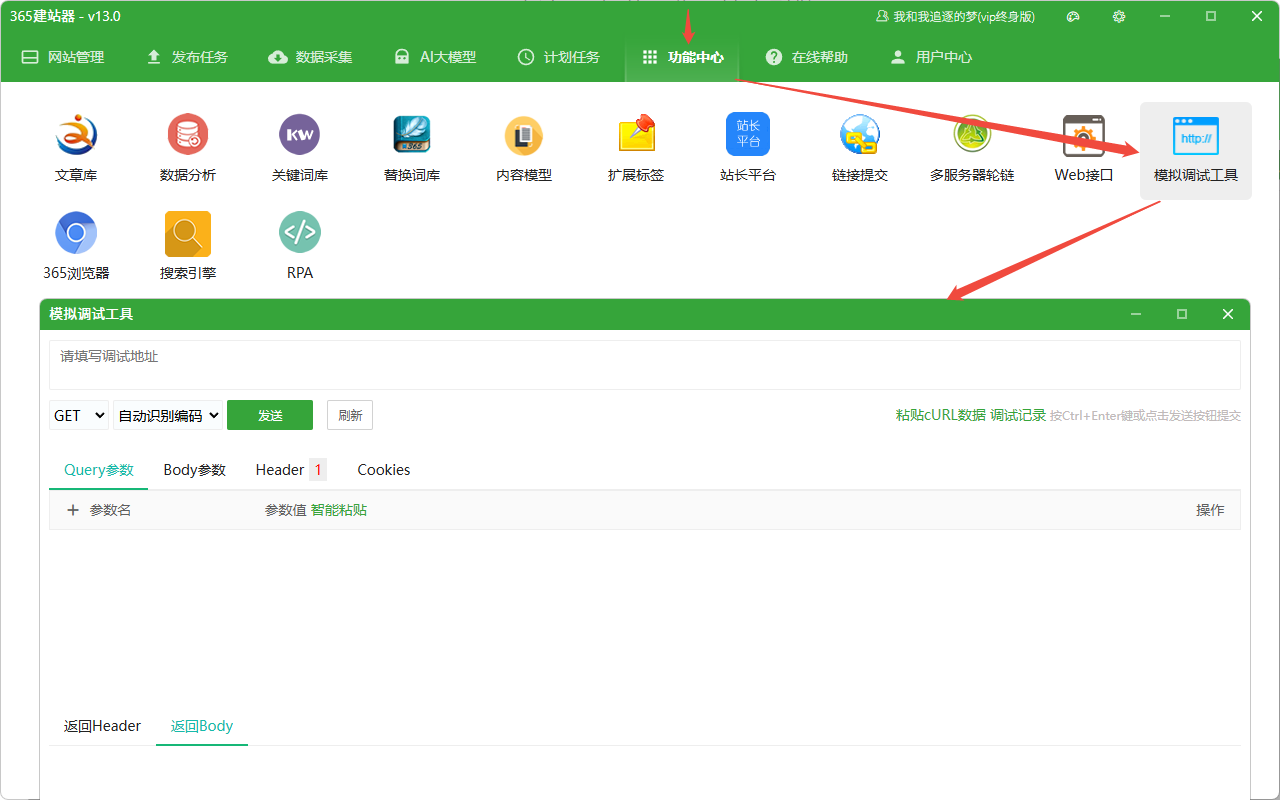Screen dimensions: 1280x800
Task: Switch to the Cookies tab
Action: pyautogui.click(x=384, y=470)
